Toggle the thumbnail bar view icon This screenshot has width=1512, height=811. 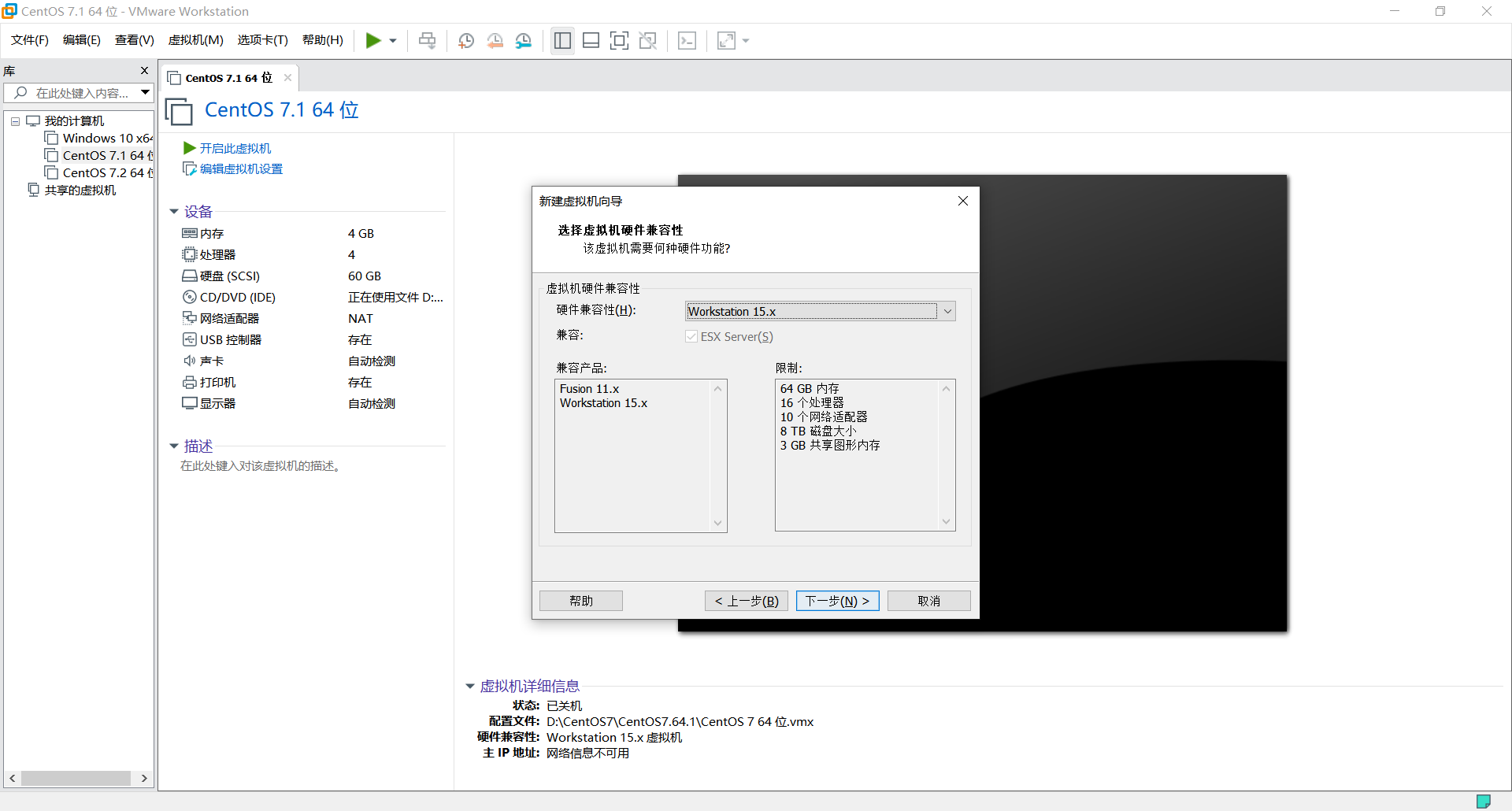click(591, 41)
